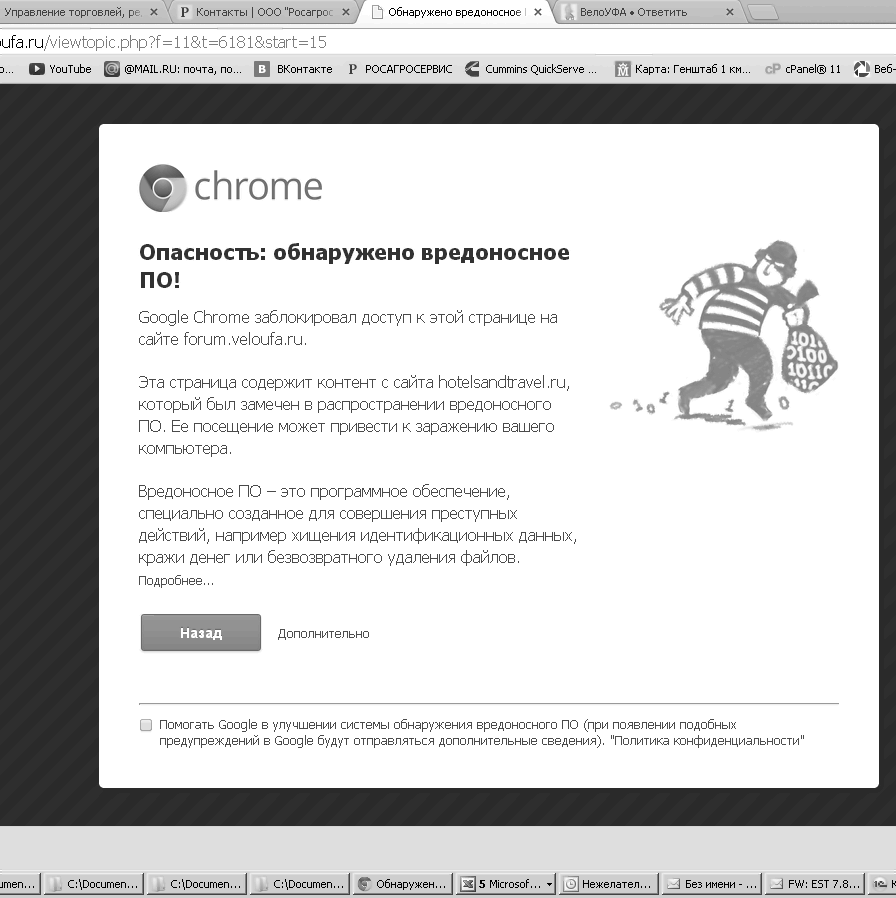896x898 pixels.
Task: Open the Подробнее... link
Action: [x=176, y=581]
